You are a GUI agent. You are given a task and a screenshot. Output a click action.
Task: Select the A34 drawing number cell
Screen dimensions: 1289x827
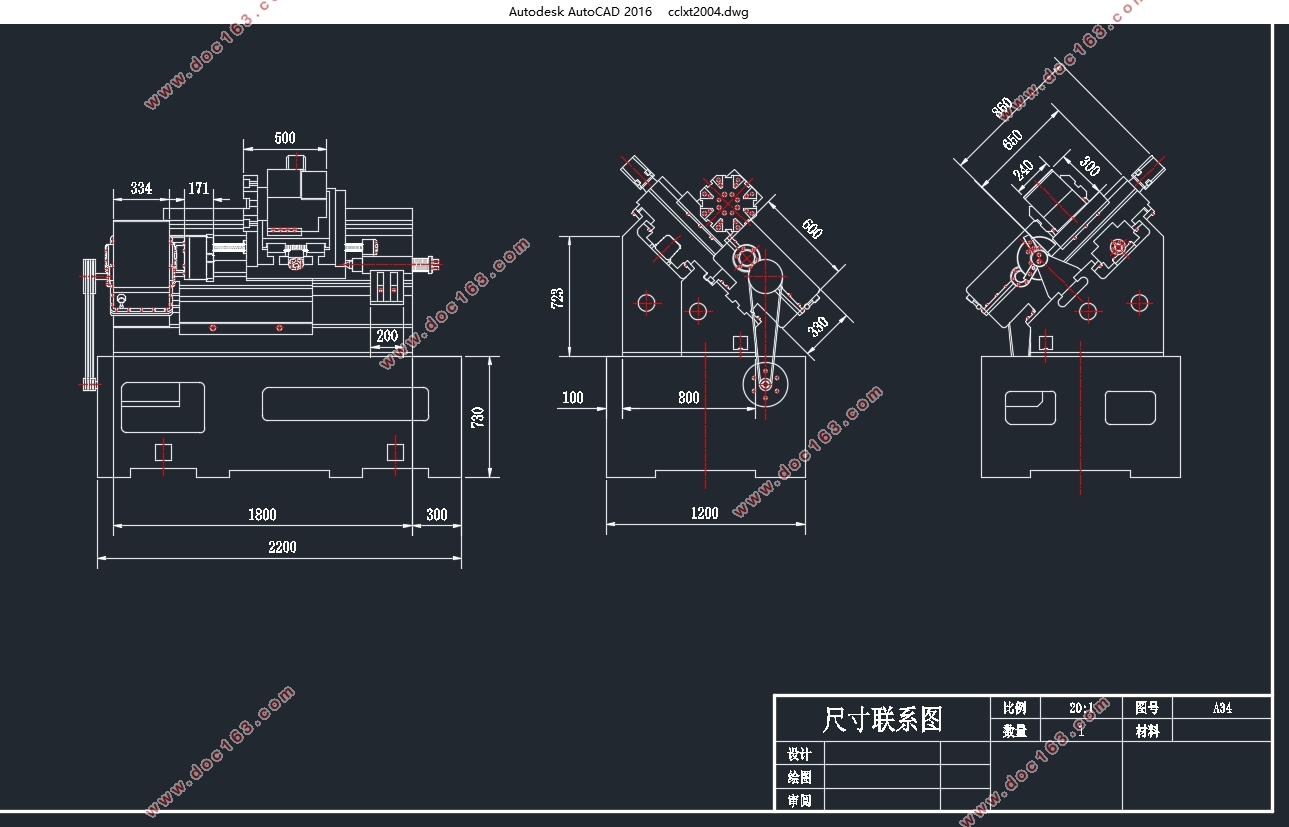tap(1222, 707)
